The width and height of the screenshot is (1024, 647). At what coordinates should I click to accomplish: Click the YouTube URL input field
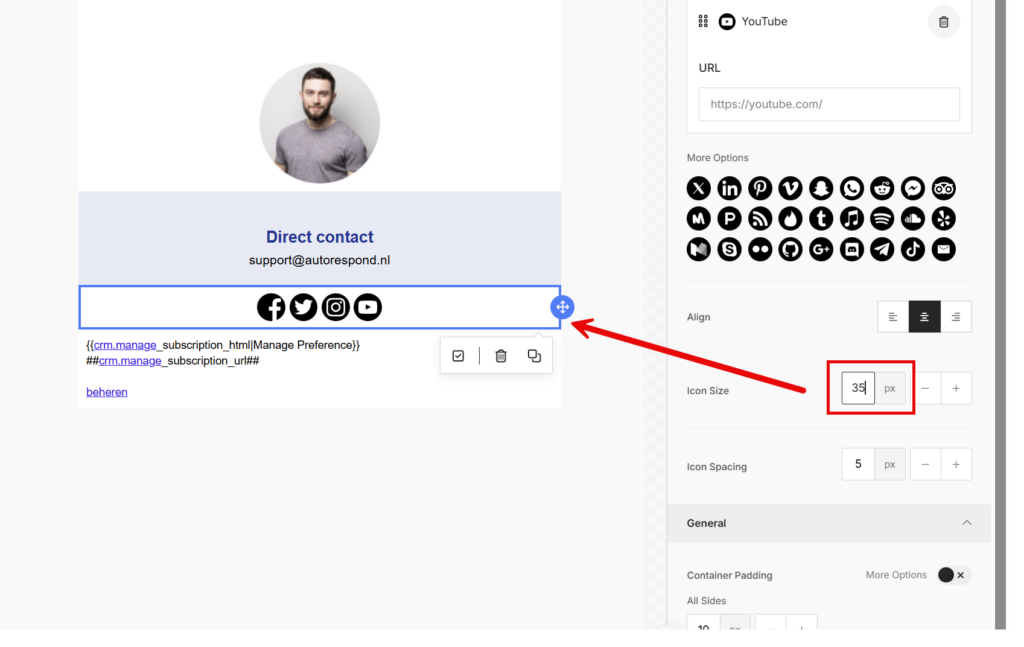click(x=828, y=104)
